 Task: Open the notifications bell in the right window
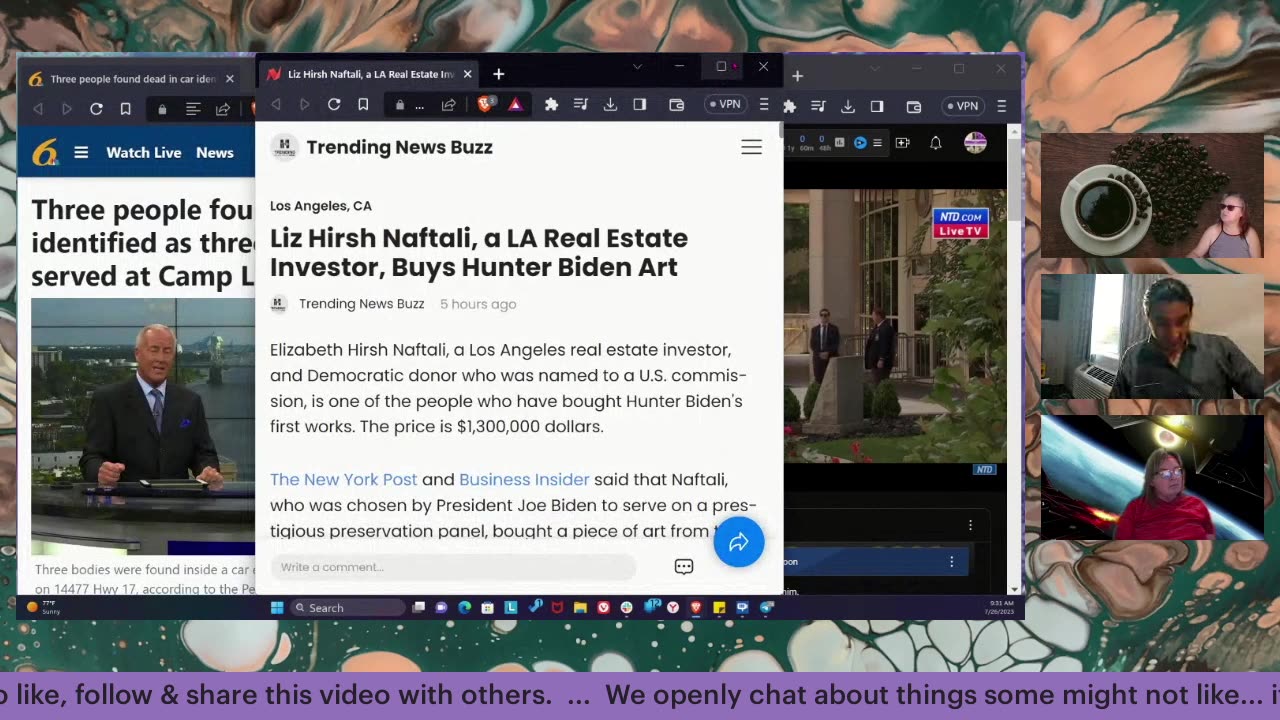pos(935,143)
